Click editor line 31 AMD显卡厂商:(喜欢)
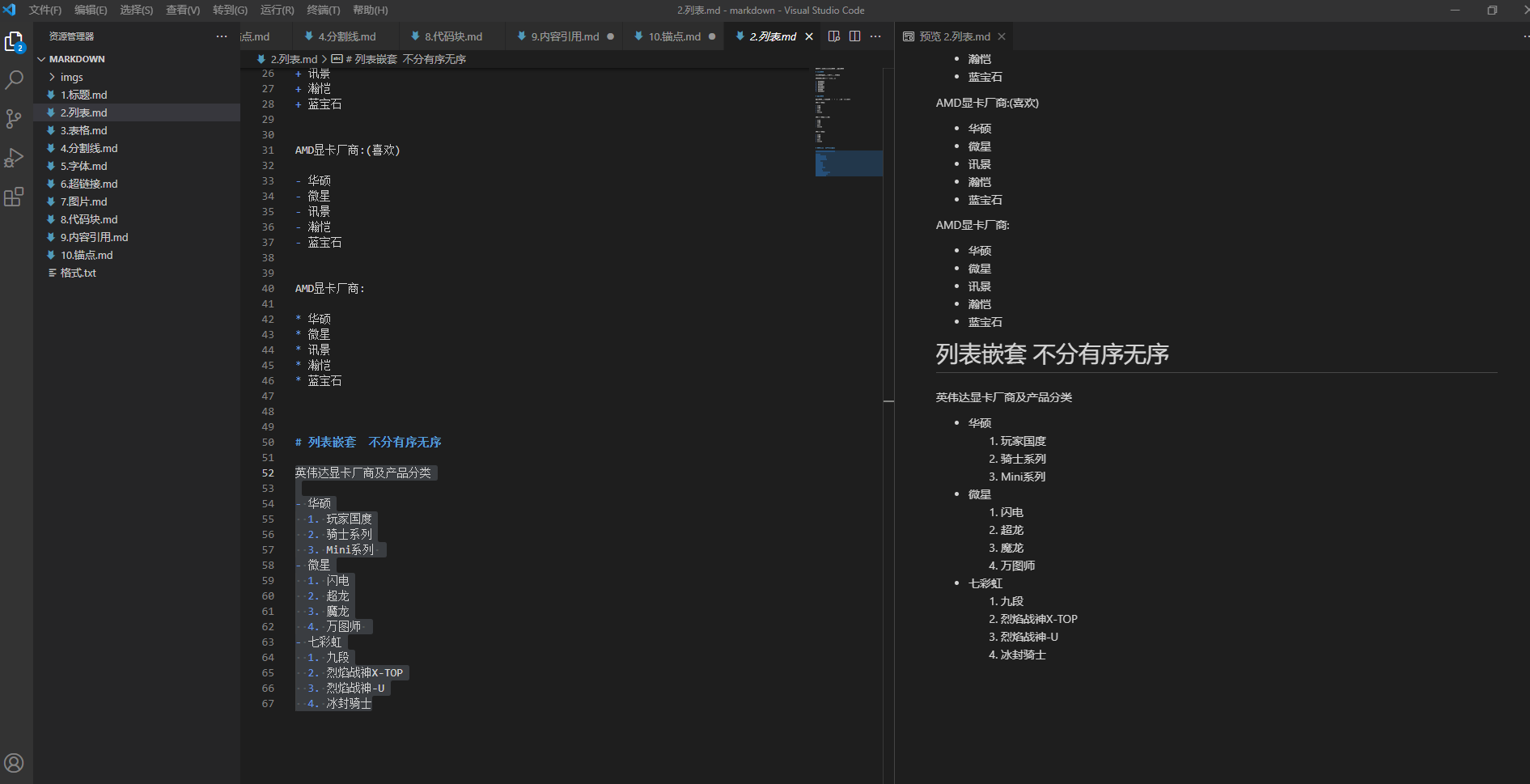1530x784 pixels. [347, 150]
